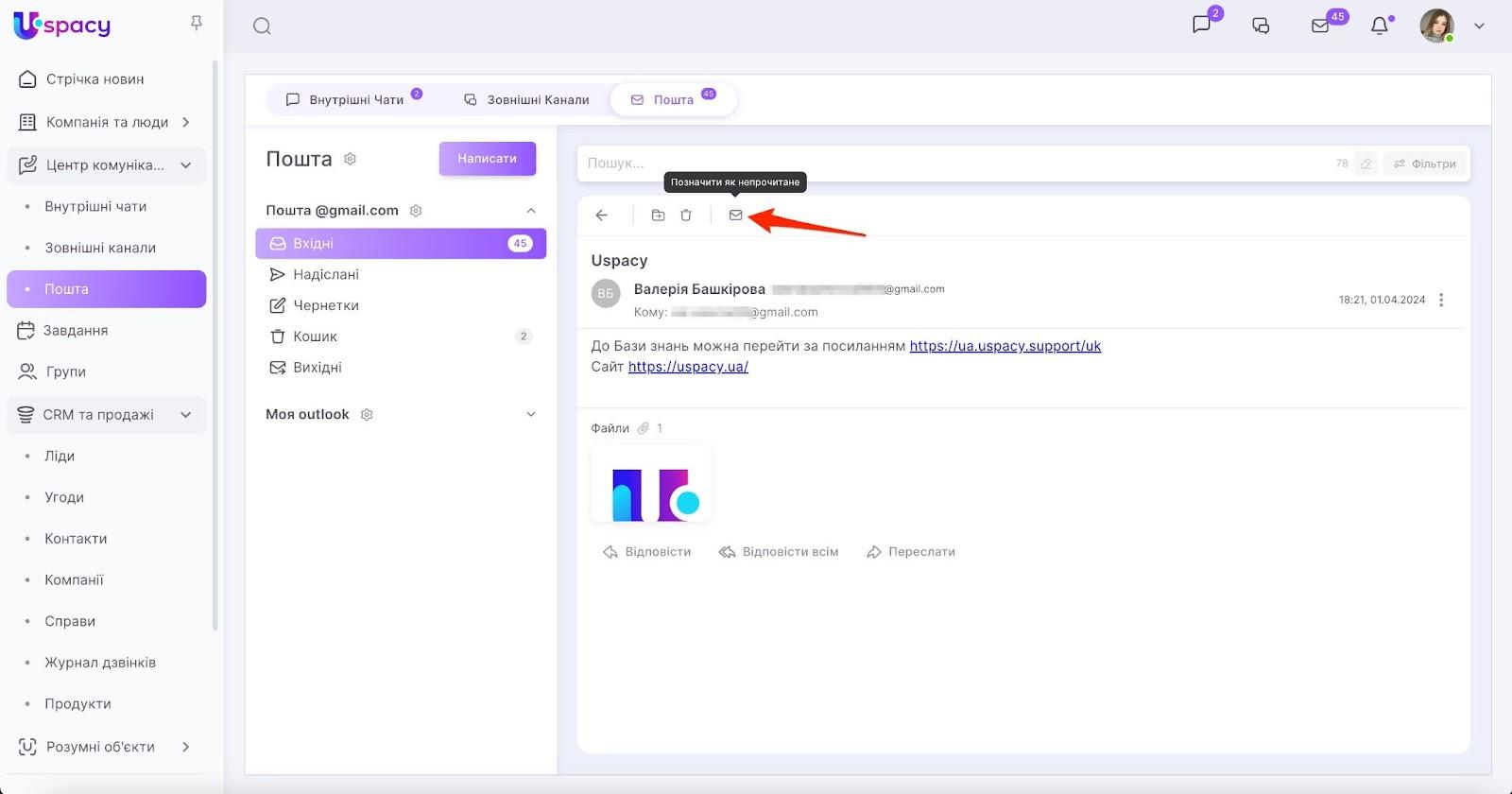Switch to the Пошта tab
Image resolution: width=1512 pixels, height=794 pixels.
coord(673,99)
